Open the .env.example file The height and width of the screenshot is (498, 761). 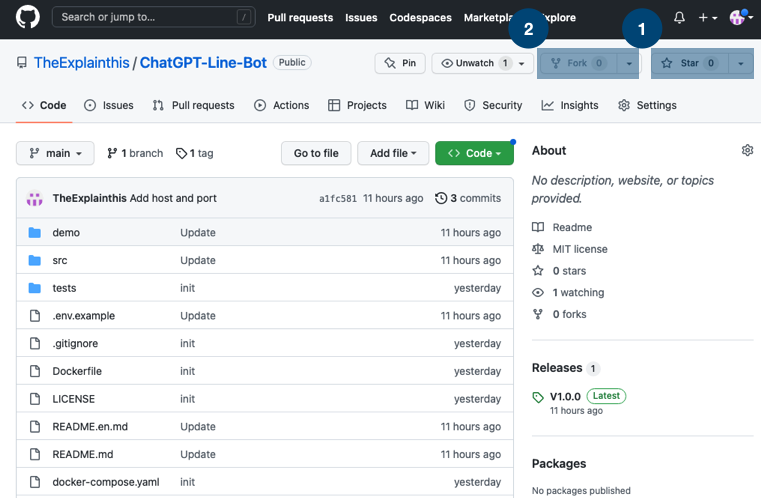point(83,315)
